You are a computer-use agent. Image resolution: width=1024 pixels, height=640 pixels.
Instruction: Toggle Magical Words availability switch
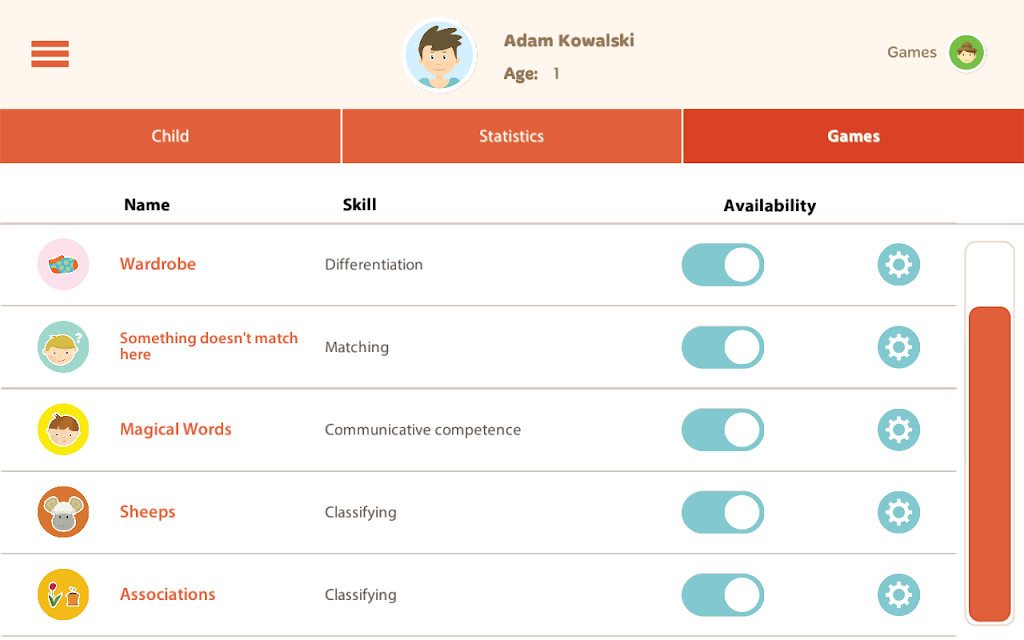pos(723,430)
